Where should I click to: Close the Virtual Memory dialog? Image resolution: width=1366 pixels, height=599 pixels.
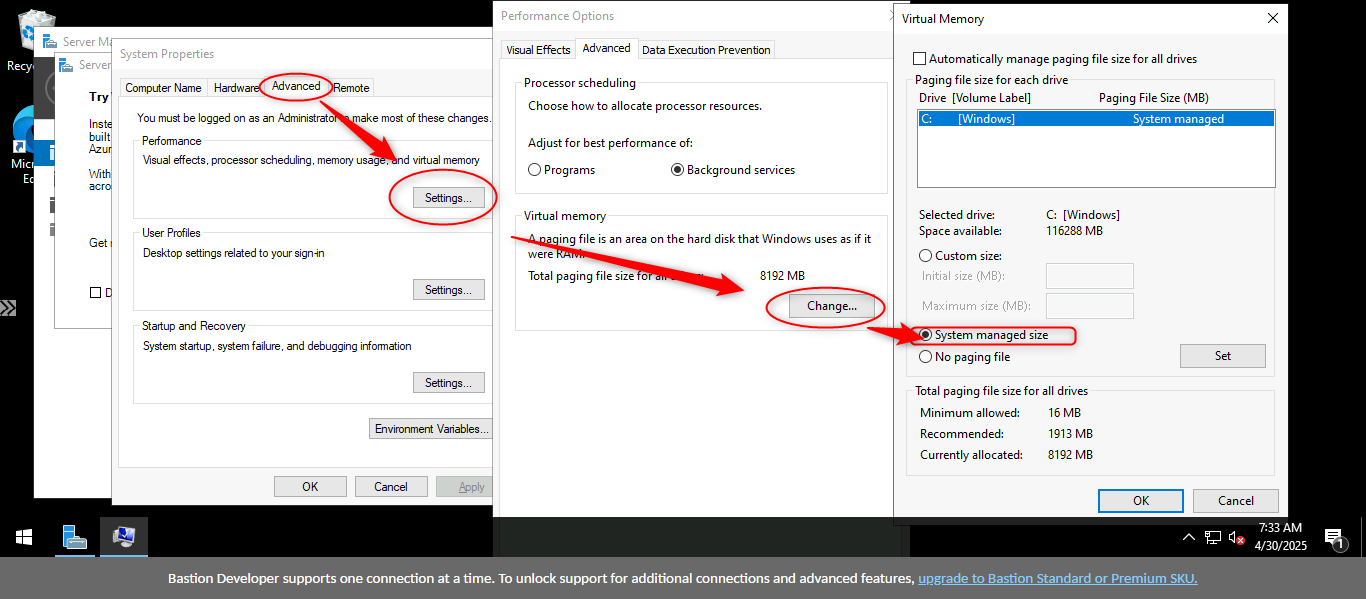(x=1272, y=18)
